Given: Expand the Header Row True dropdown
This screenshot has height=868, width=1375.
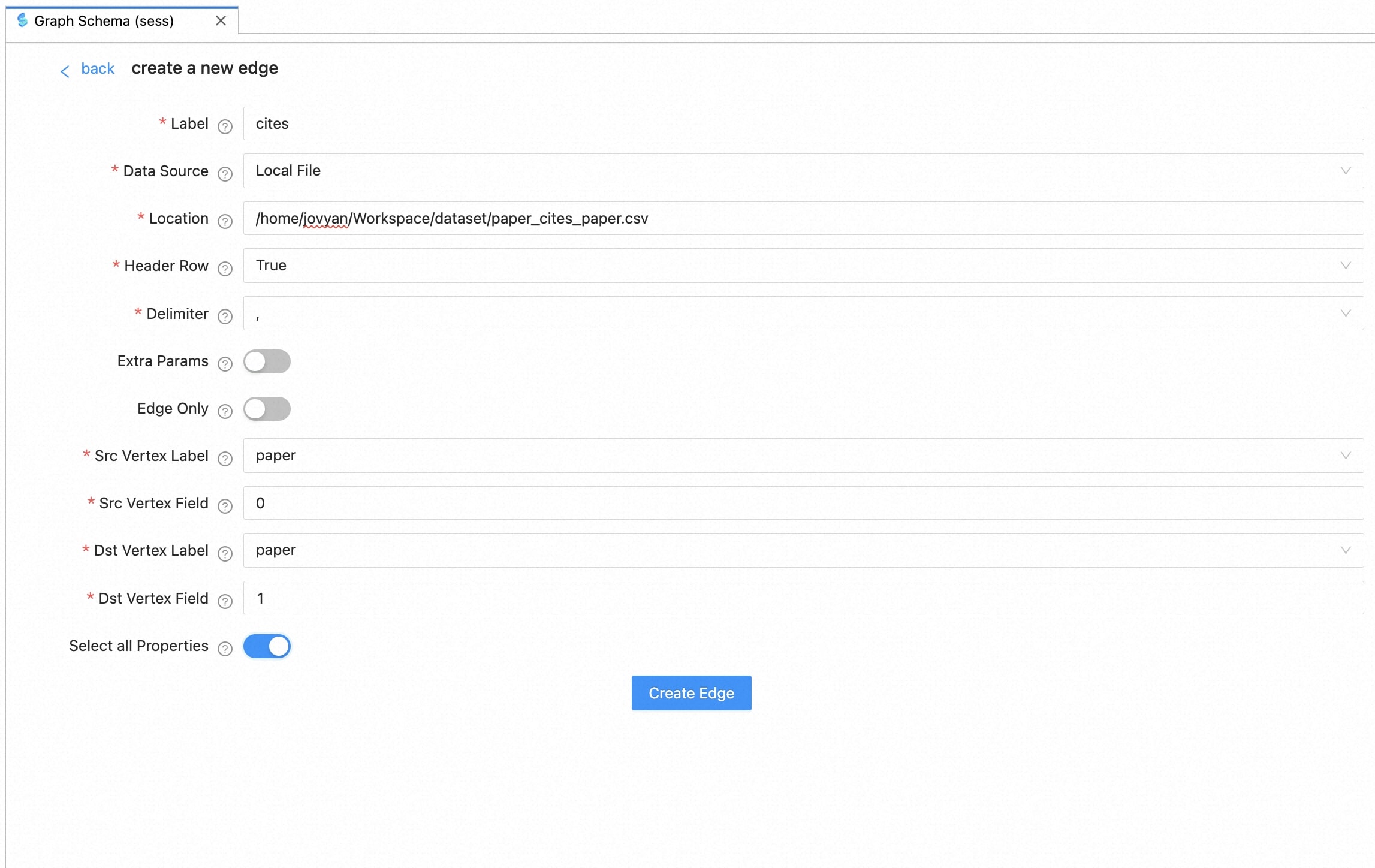Looking at the screenshot, I should [x=803, y=266].
